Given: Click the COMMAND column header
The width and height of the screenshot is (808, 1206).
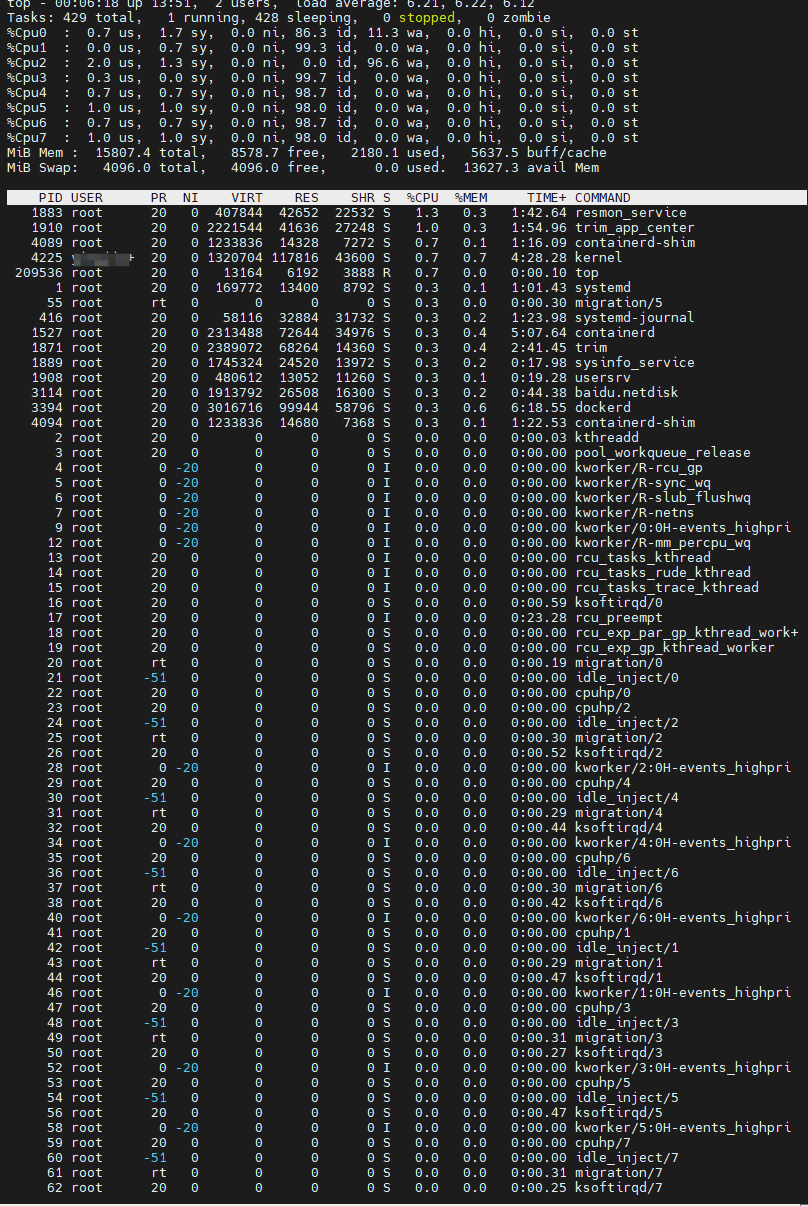Looking at the screenshot, I should point(603,198).
